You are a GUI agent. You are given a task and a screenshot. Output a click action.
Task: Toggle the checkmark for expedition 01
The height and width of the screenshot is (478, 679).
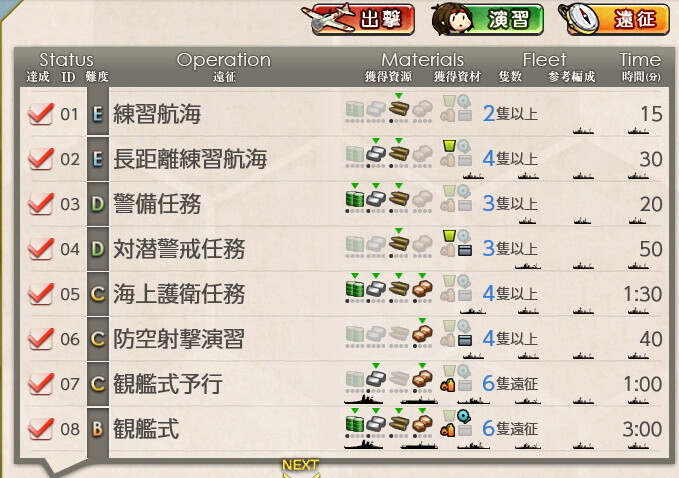point(41,114)
